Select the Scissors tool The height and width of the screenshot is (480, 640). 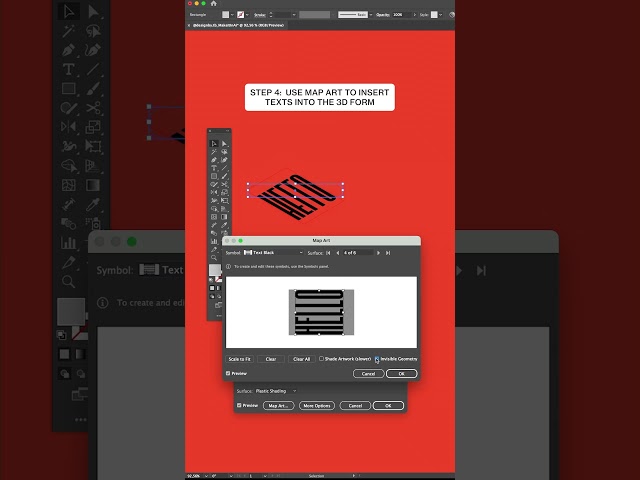[x=224, y=184]
